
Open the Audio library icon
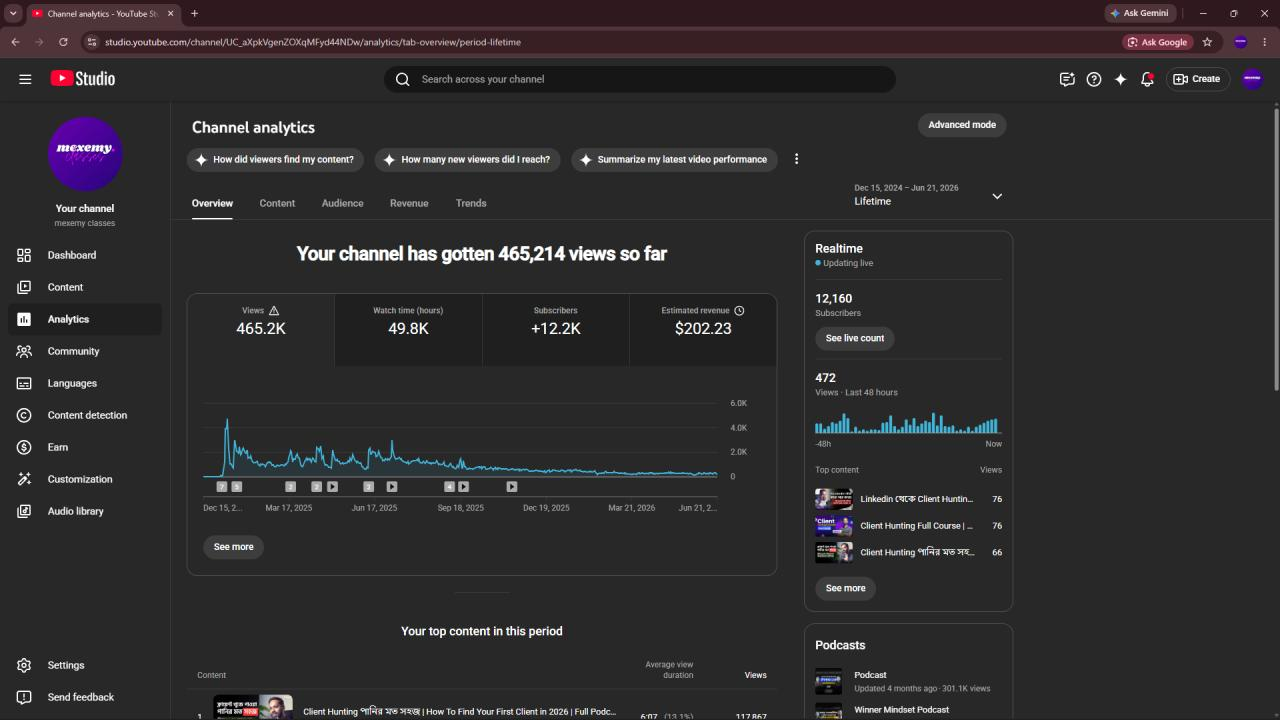24,511
